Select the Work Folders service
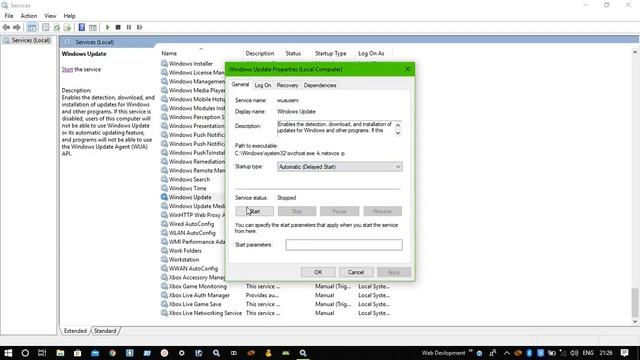Screen dimensions: 640x360 coord(185,251)
